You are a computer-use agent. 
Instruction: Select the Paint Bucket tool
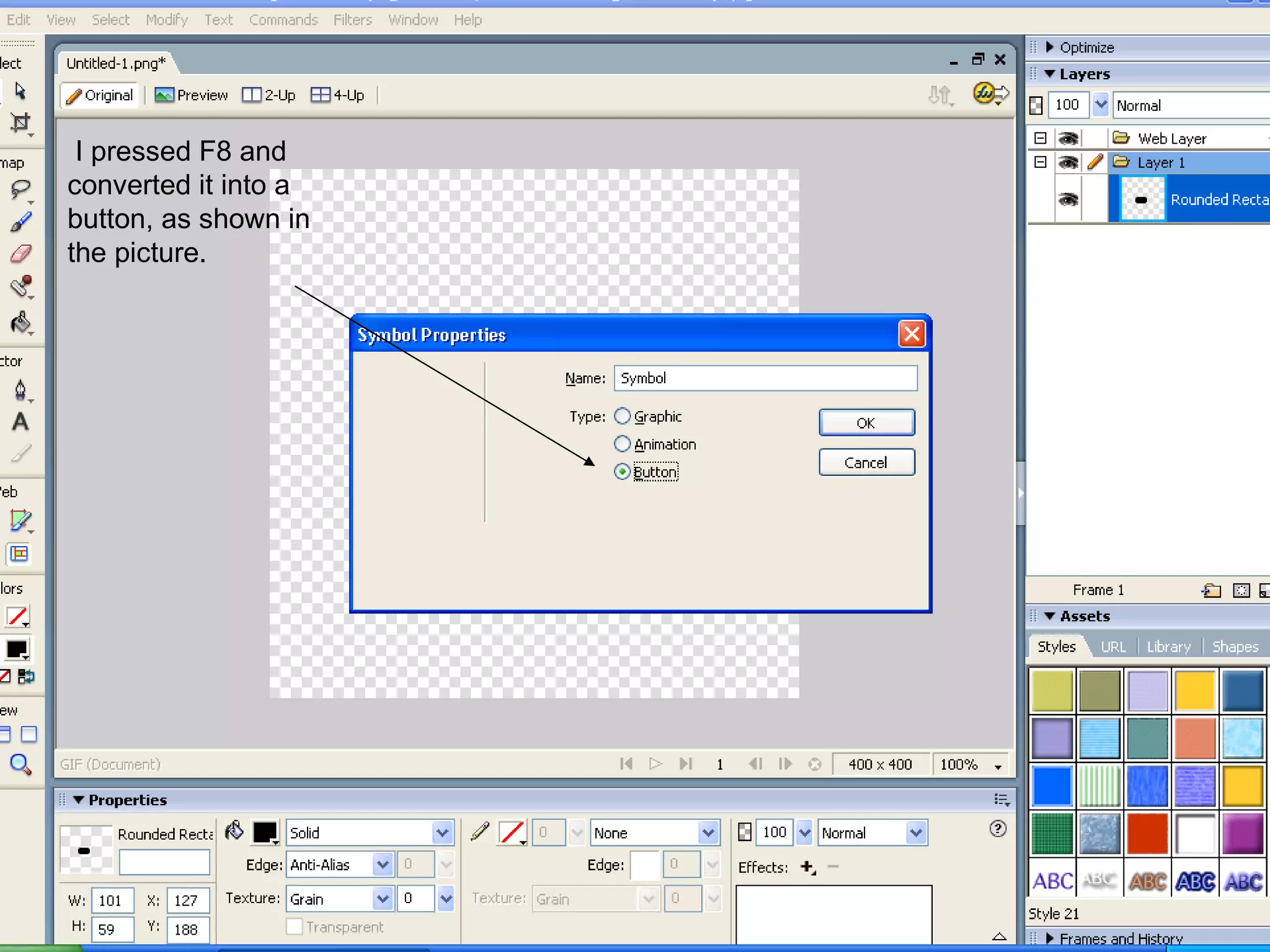tap(20, 322)
